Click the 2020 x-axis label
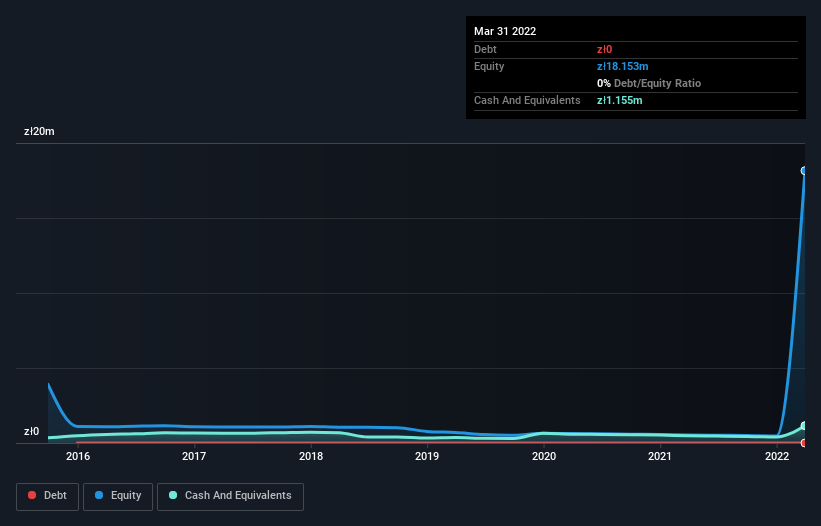Viewport: 821px width, 526px height. (x=544, y=456)
